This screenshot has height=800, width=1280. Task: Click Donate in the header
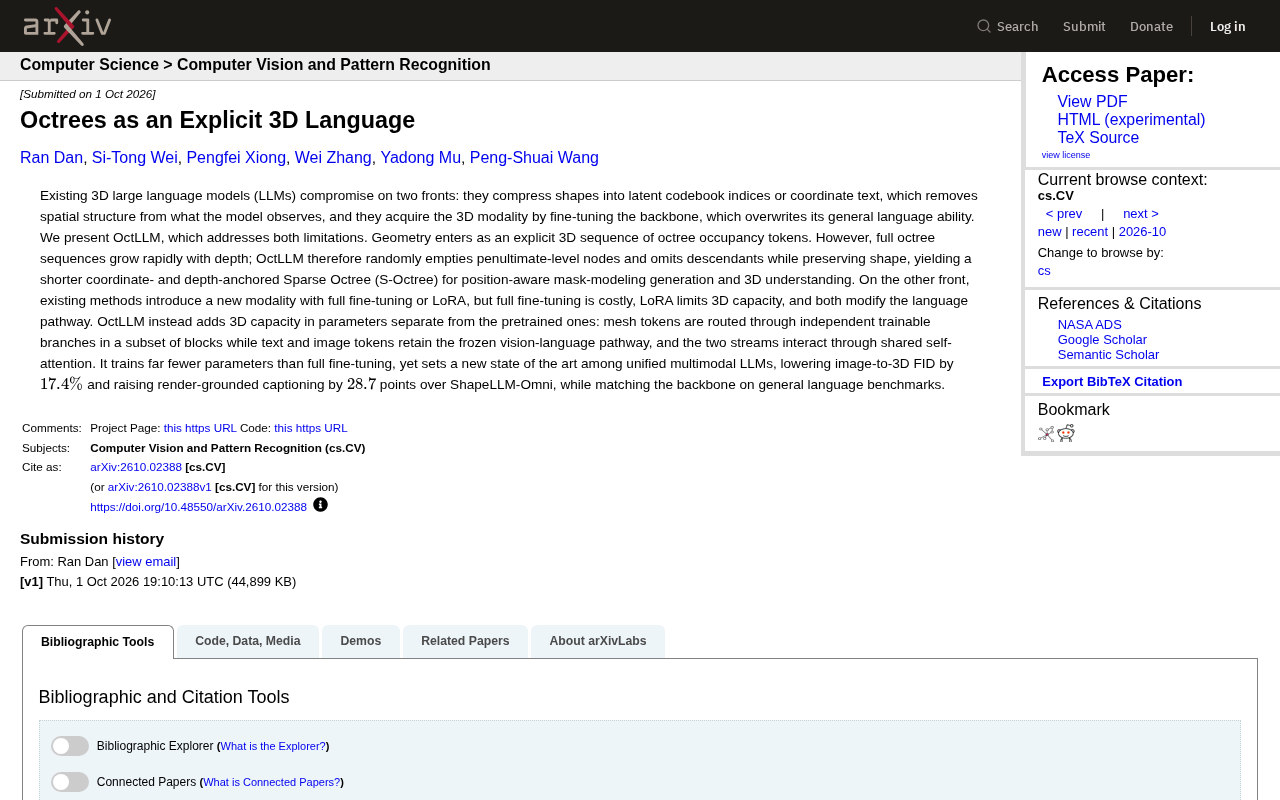click(1151, 26)
